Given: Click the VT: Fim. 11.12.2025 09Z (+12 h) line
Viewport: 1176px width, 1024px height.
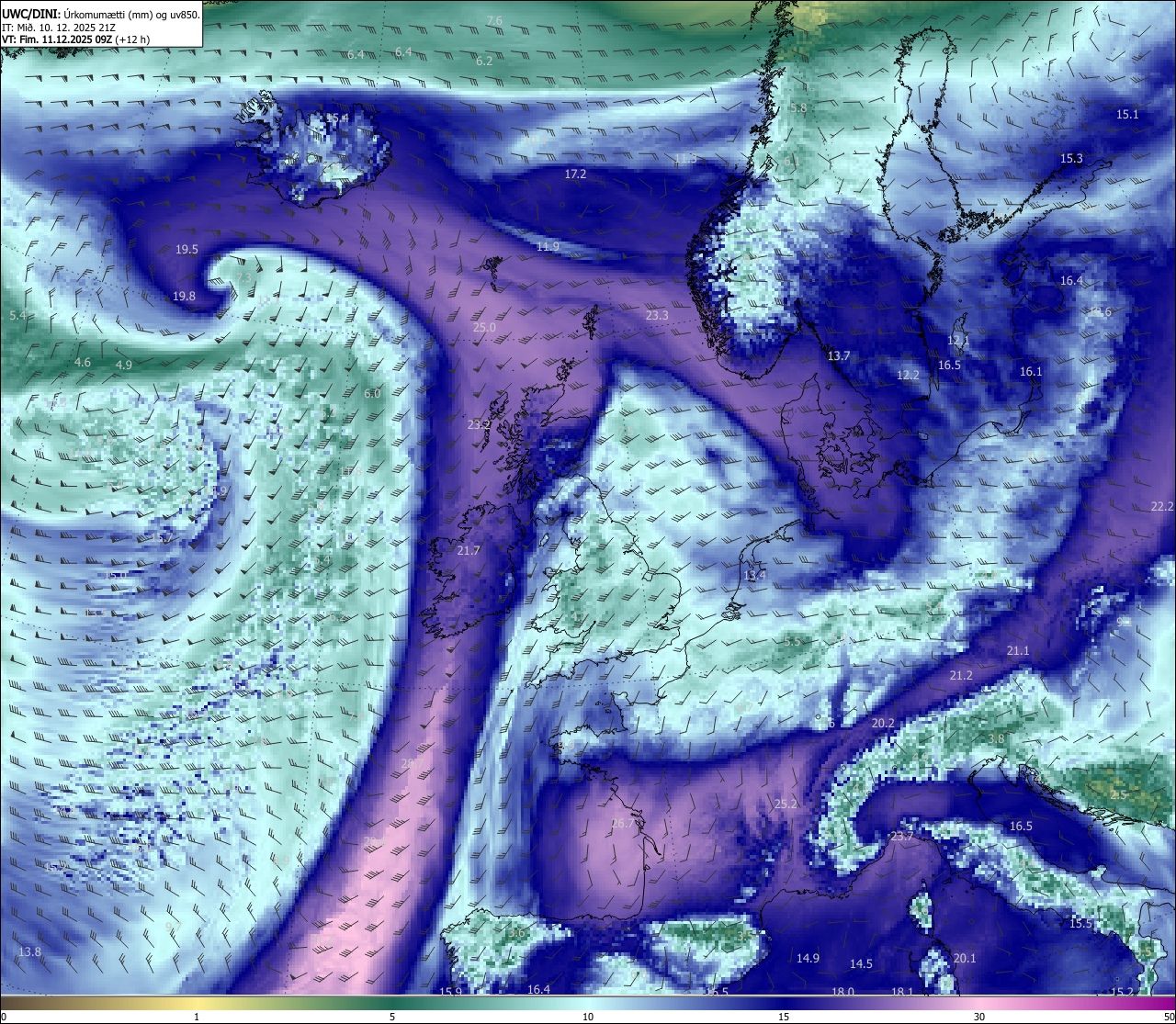Looking at the screenshot, I should (x=75, y=39).
